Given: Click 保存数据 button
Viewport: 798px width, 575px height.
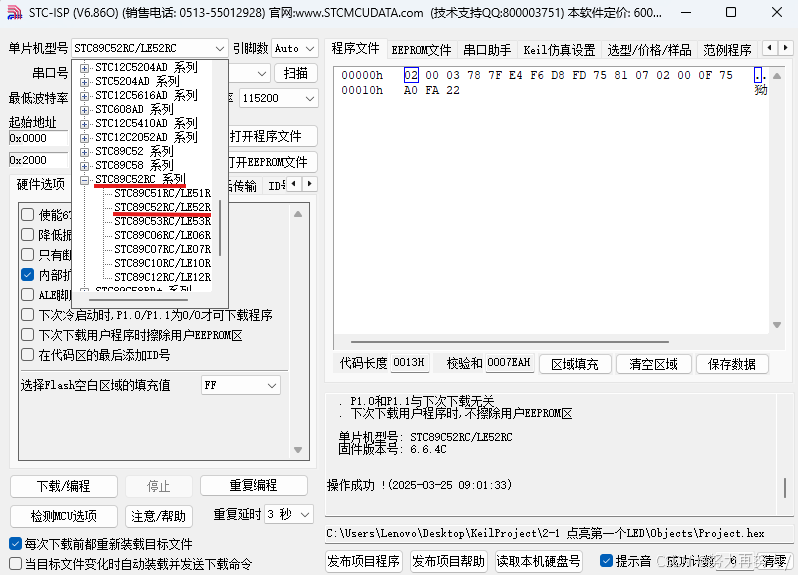Looking at the screenshot, I should tap(732, 364).
